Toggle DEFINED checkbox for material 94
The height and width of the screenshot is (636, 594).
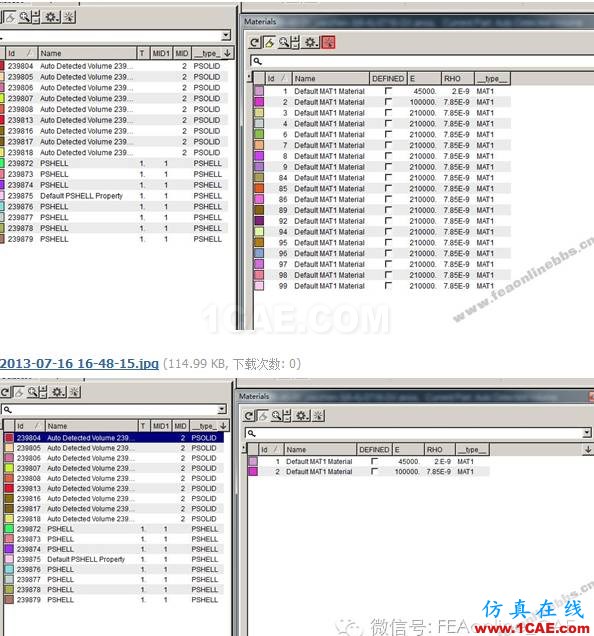click(x=388, y=231)
